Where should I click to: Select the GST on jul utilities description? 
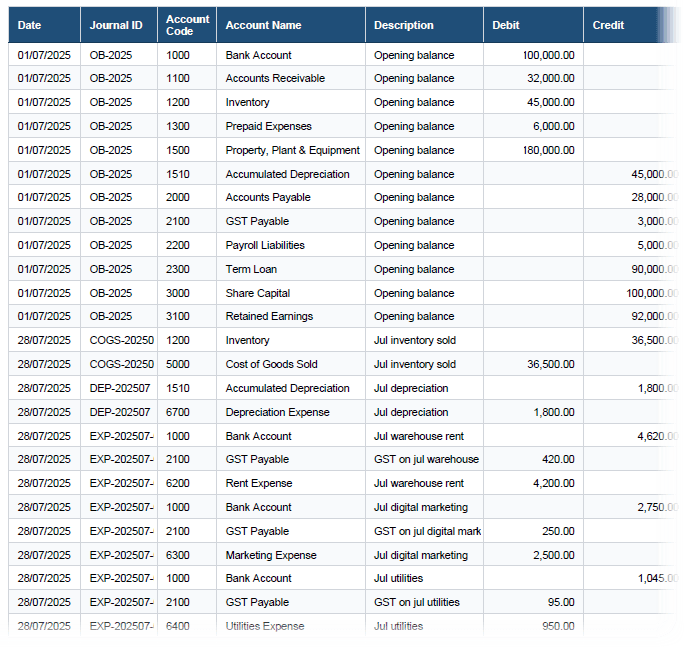(x=416, y=602)
